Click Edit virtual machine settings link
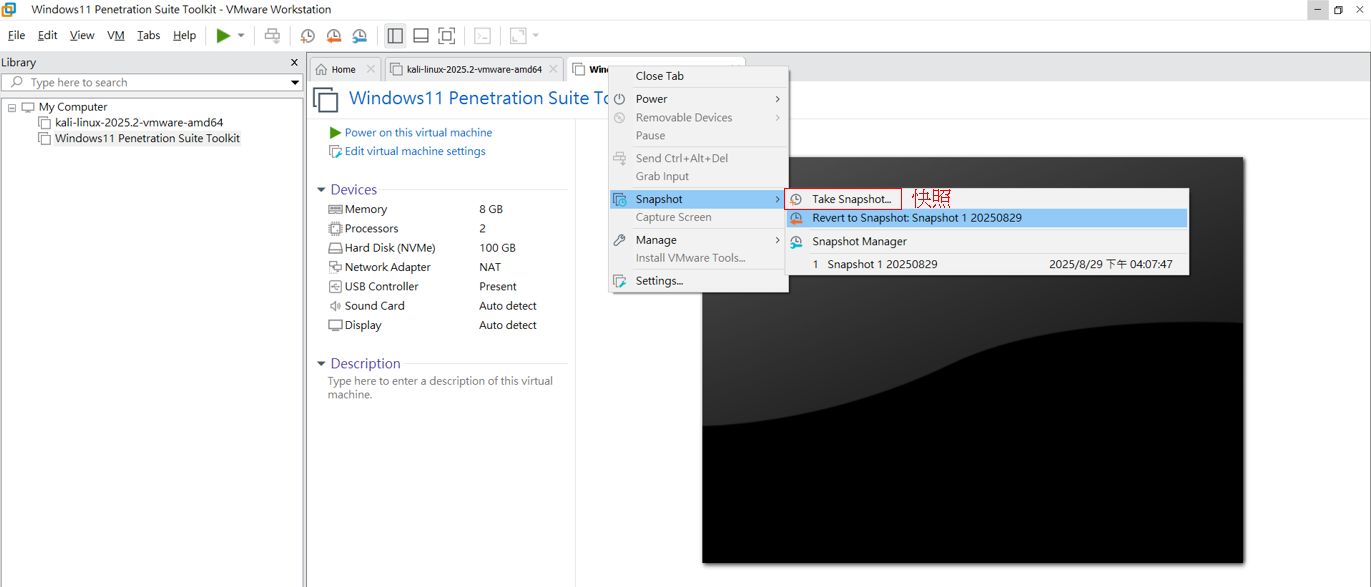This screenshot has height=587, width=1371. click(415, 151)
